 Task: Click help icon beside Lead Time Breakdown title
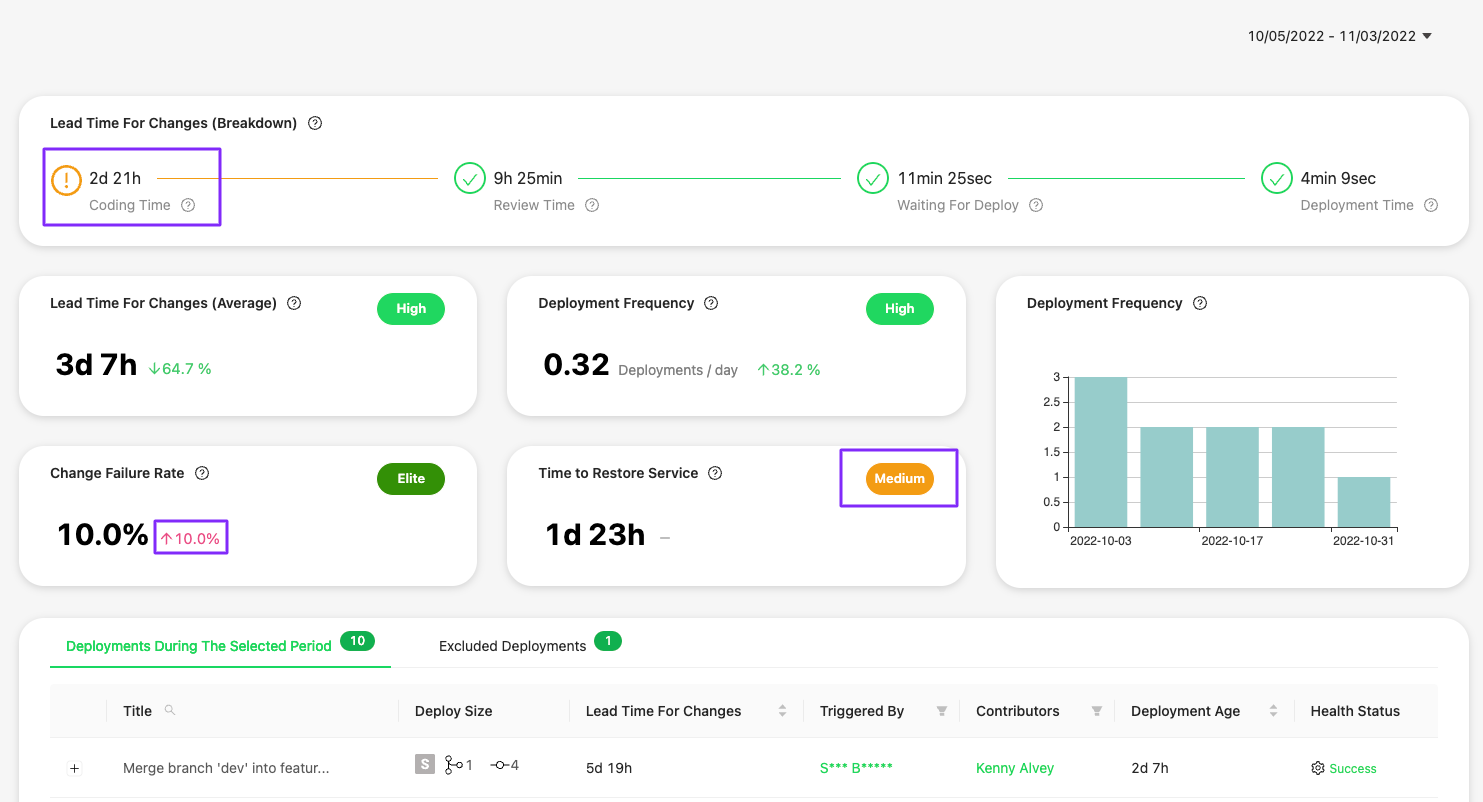point(315,123)
